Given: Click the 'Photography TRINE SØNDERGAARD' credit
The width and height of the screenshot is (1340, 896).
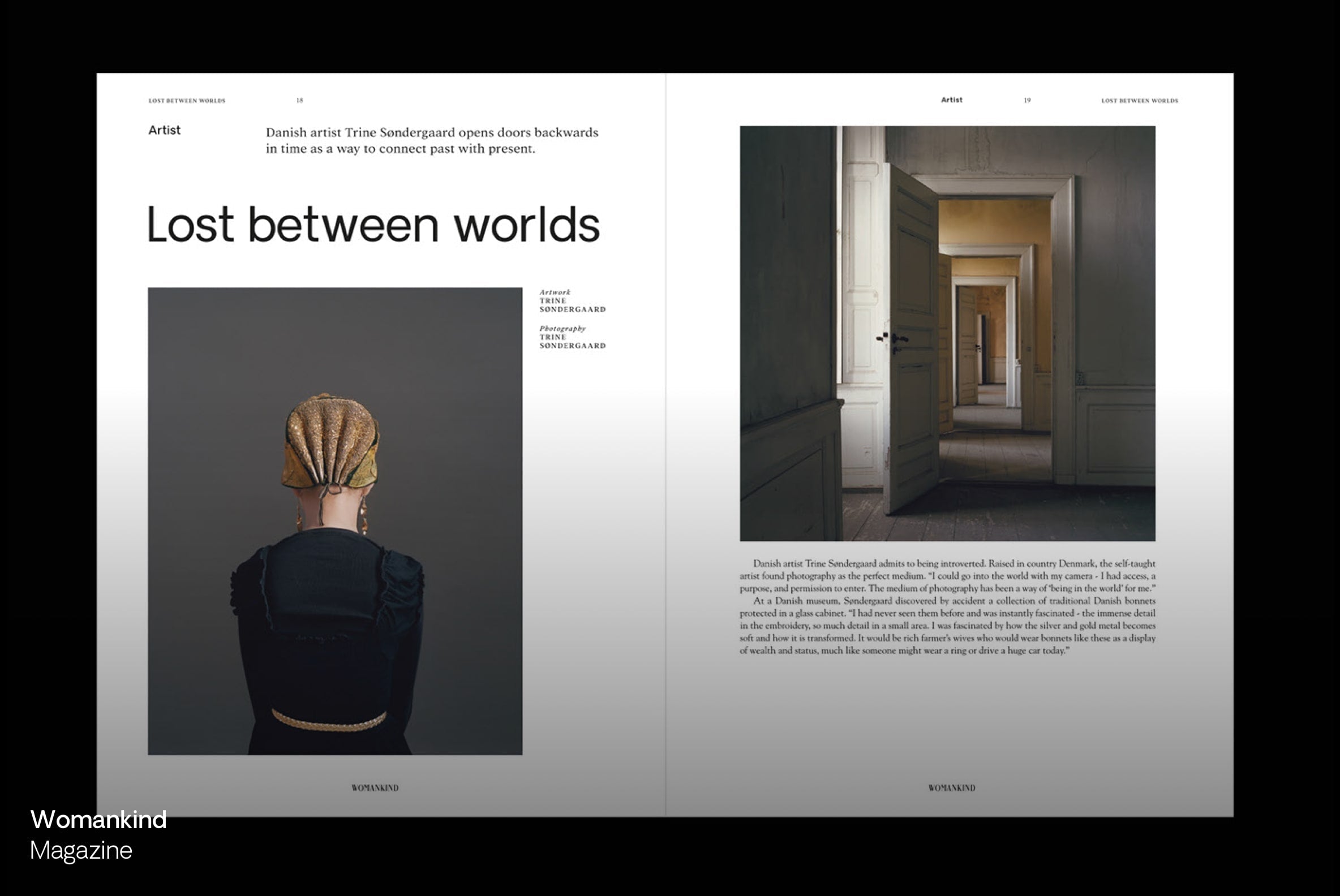Looking at the screenshot, I should [573, 337].
